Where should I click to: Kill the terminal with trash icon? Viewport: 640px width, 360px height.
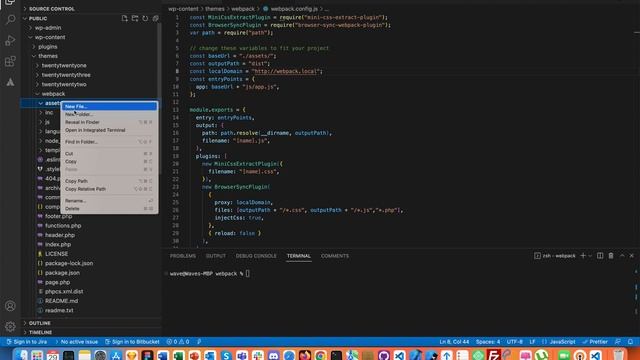pyautogui.click(x=611, y=256)
